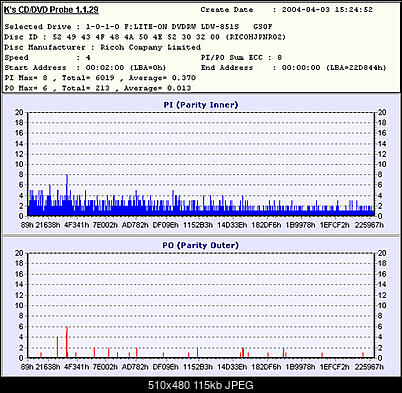Image resolution: width=402 pixels, height=393 pixels.
Task: Click PI "Total= 6019" value
Action: 88,78
